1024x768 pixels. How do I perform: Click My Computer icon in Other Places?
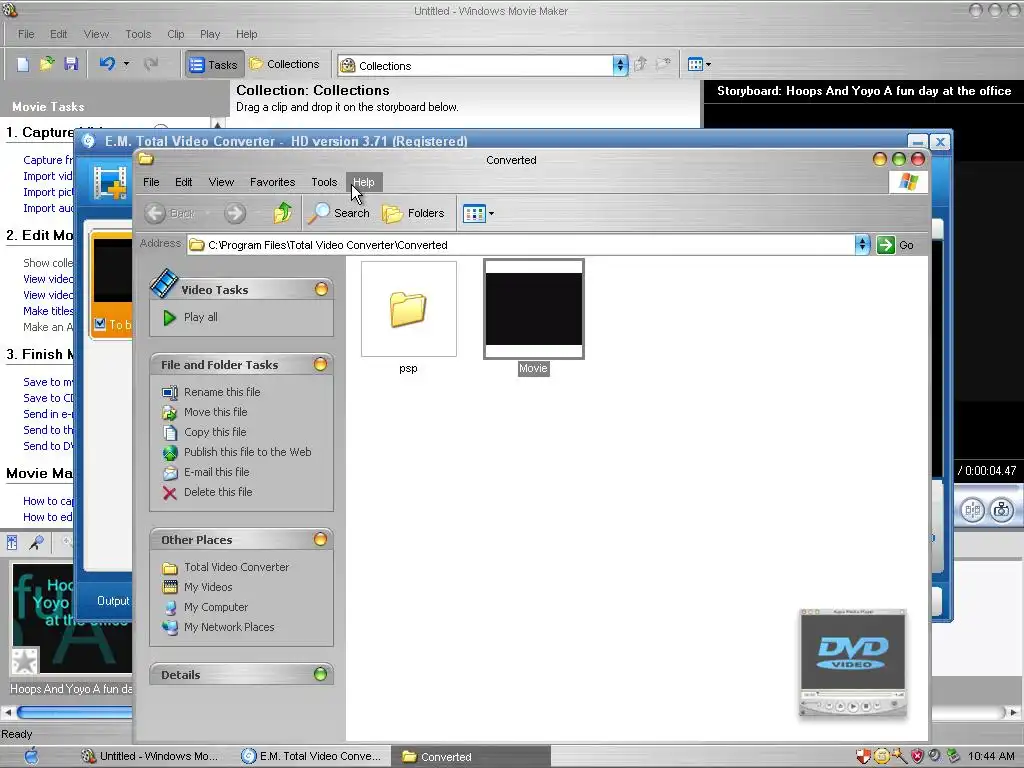[170, 607]
